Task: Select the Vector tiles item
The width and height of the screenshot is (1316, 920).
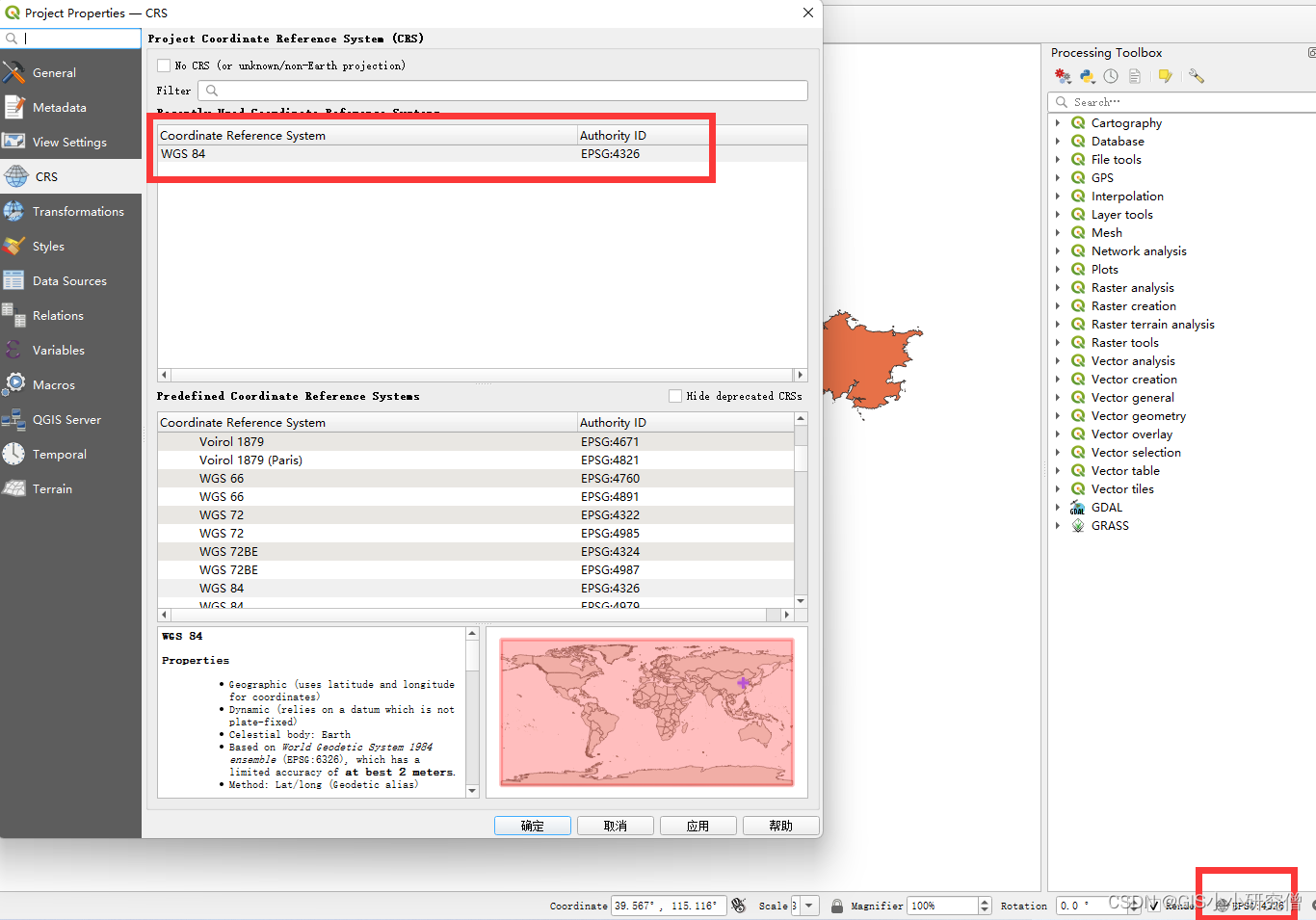Action: tap(1121, 489)
